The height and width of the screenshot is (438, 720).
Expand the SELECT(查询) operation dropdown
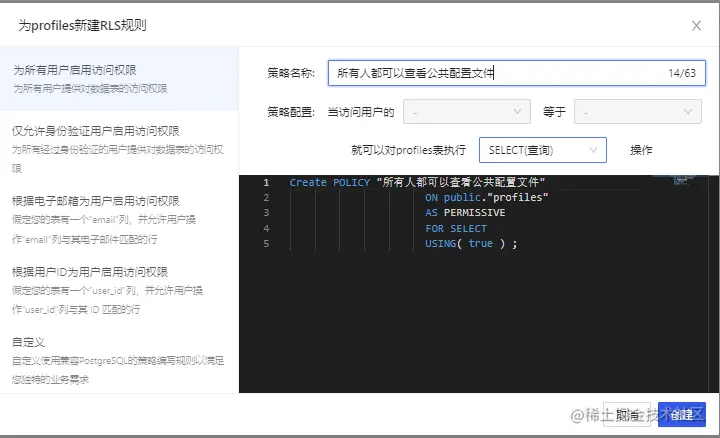(x=542, y=150)
